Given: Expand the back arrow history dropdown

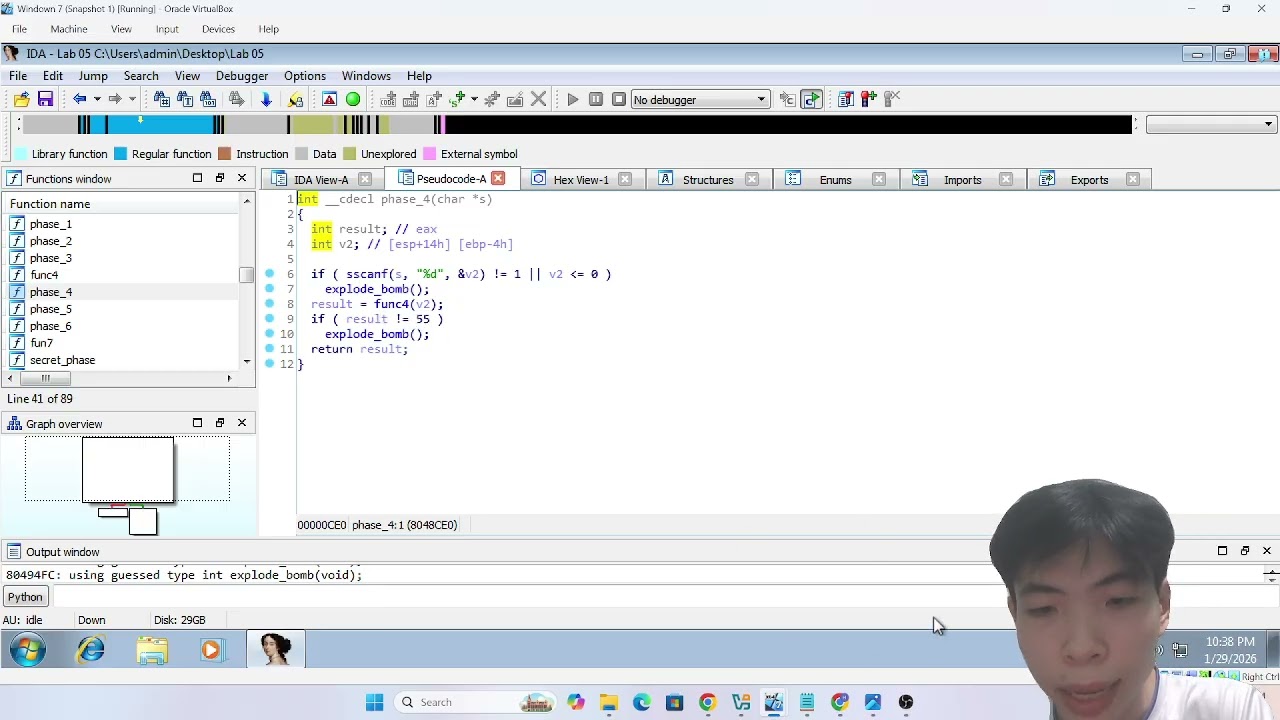Looking at the screenshot, I should tap(97, 99).
